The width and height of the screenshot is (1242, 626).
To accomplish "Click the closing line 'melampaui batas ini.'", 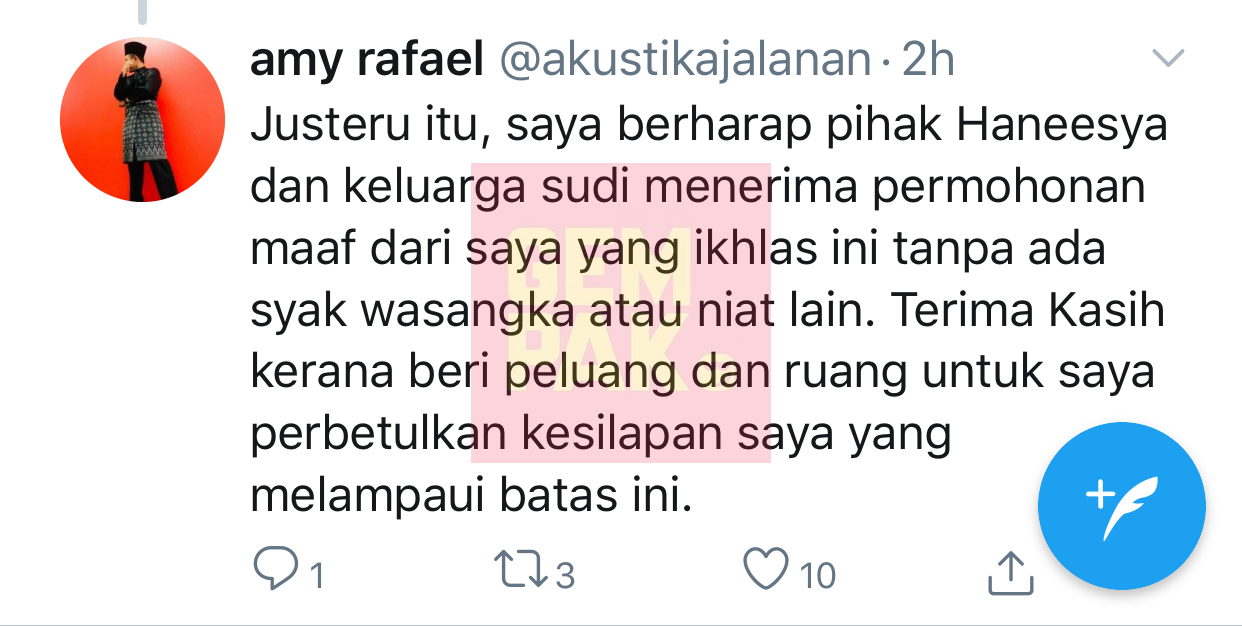I will pos(471,496).
